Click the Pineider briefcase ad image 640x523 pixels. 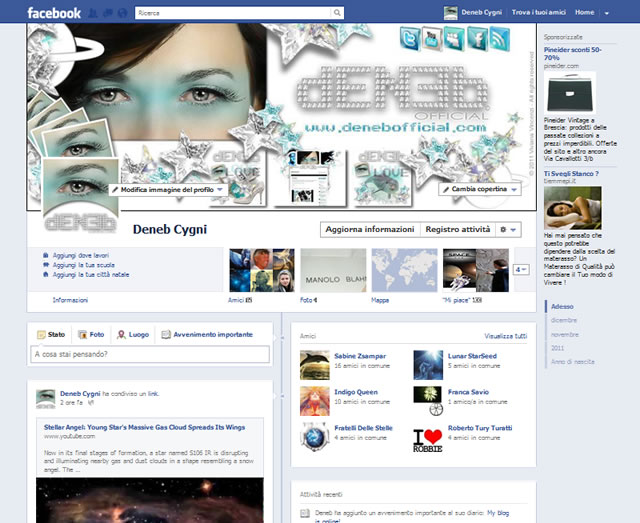click(x=570, y=93)
